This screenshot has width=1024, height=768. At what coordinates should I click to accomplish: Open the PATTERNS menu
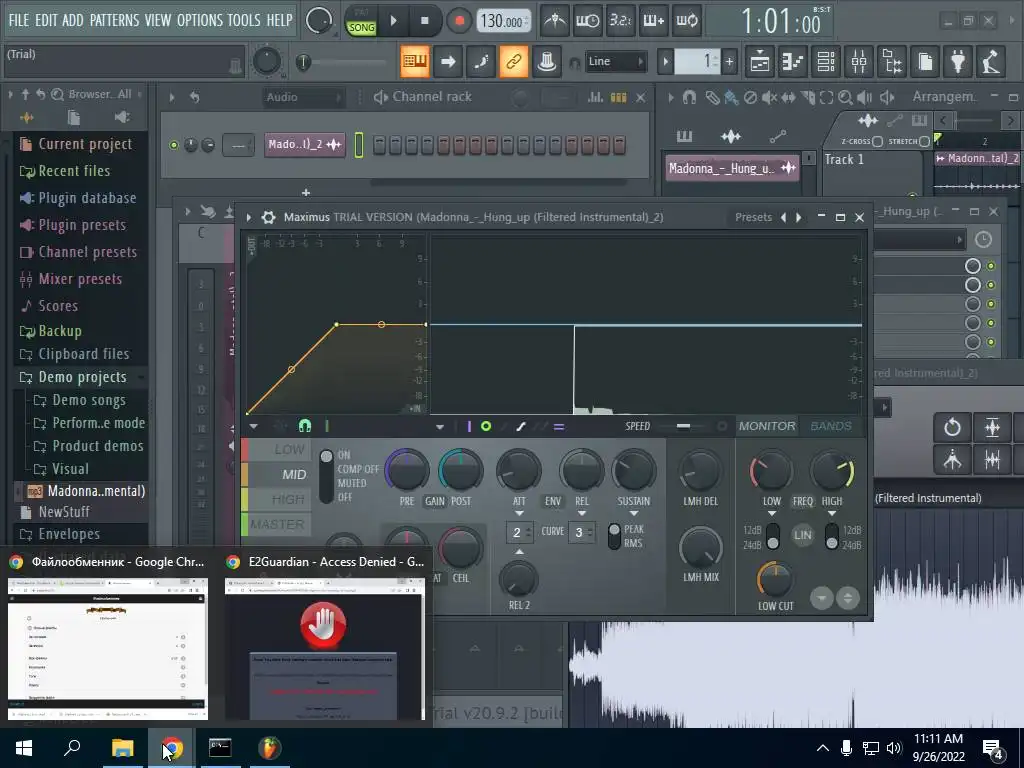point(114,20)
